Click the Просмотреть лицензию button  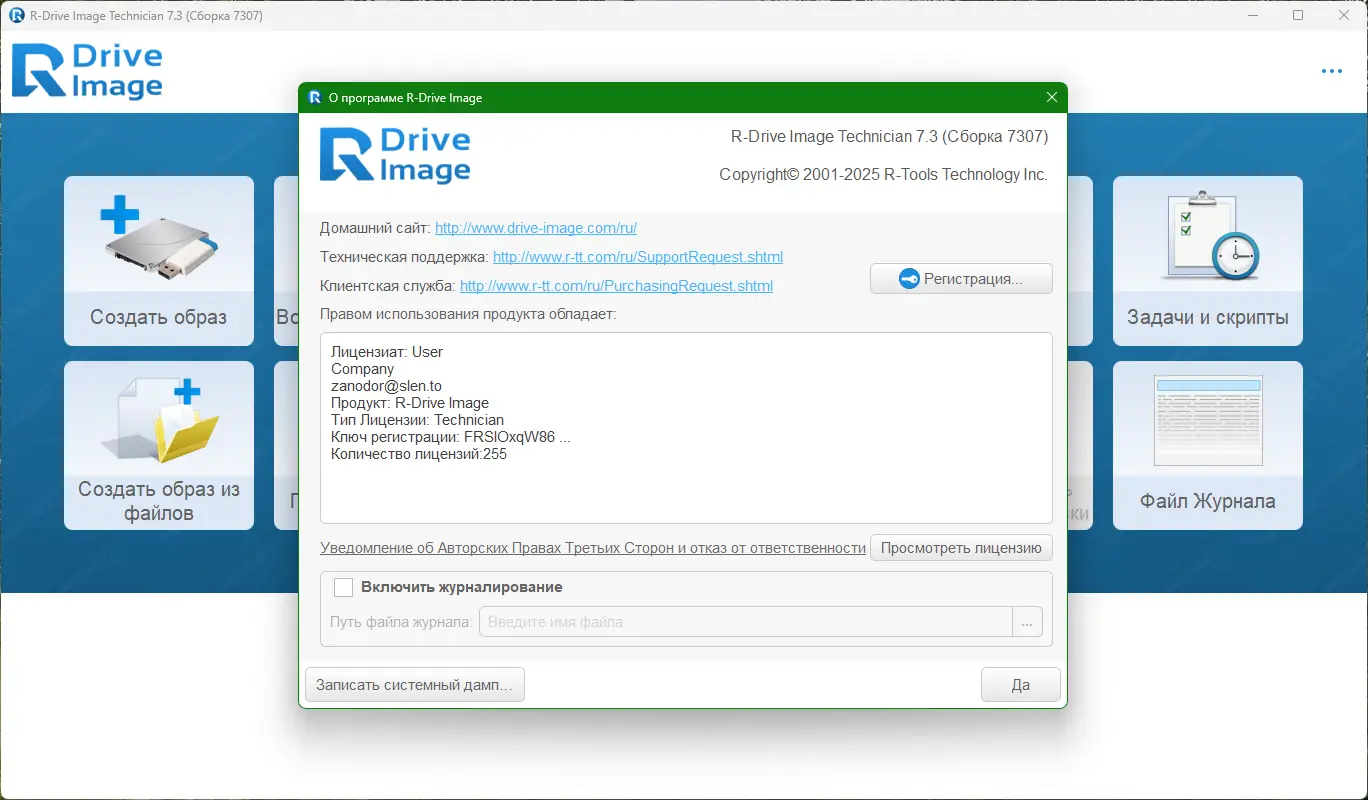tap(961, 548)
